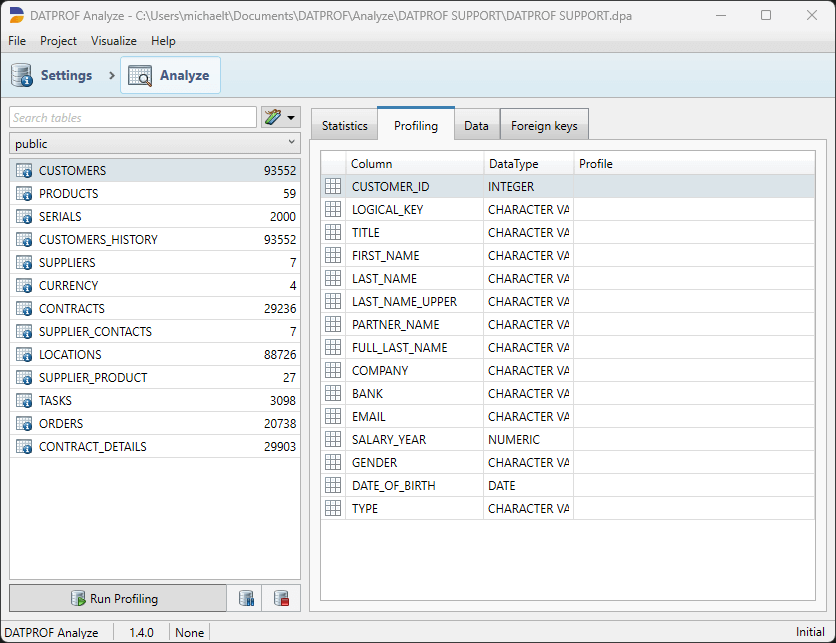
Task: Click the DATPROF logo in the title bar
Action: click(x=17, y=15)
